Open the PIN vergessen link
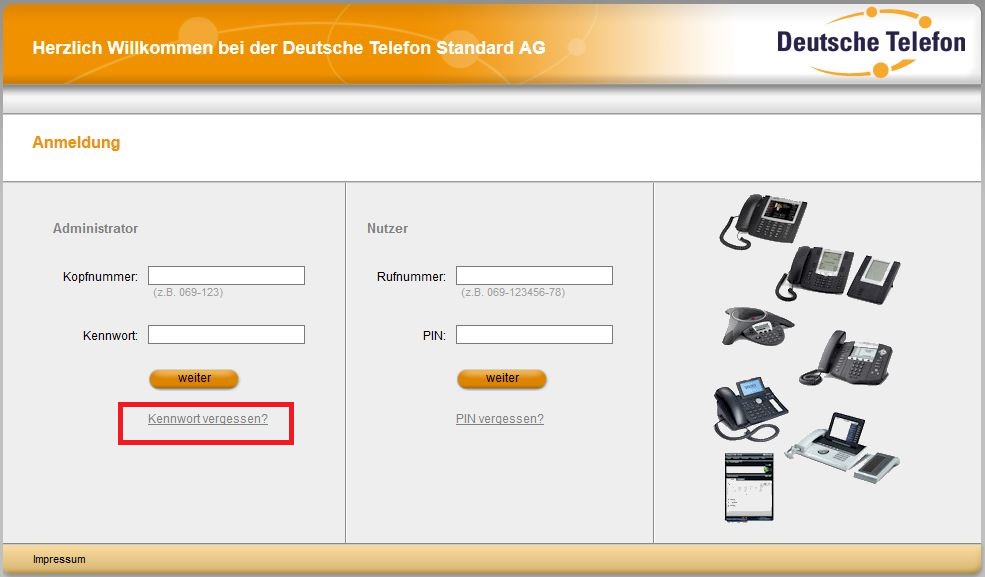The height and width of the screenshot is (577, 985). (x=500, y=419)
